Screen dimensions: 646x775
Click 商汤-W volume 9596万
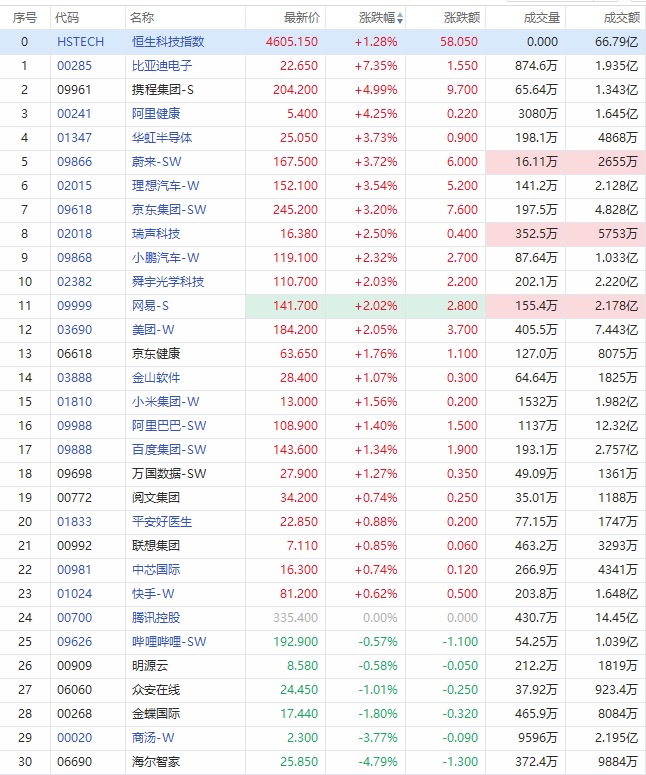538,737
